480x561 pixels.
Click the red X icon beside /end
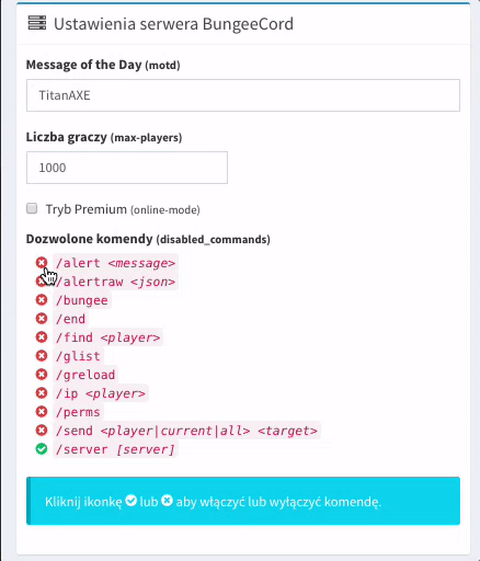[x=41, y=318]
